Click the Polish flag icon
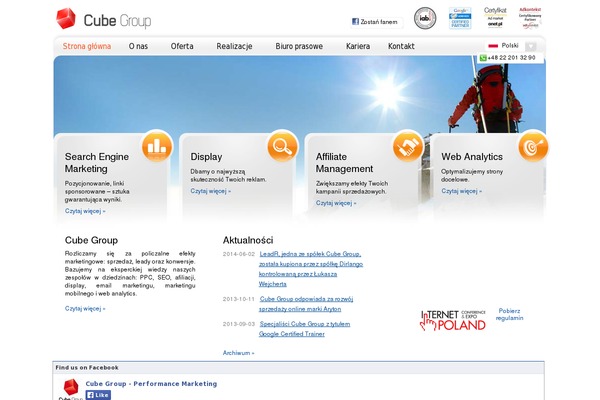 pos(493,46)
